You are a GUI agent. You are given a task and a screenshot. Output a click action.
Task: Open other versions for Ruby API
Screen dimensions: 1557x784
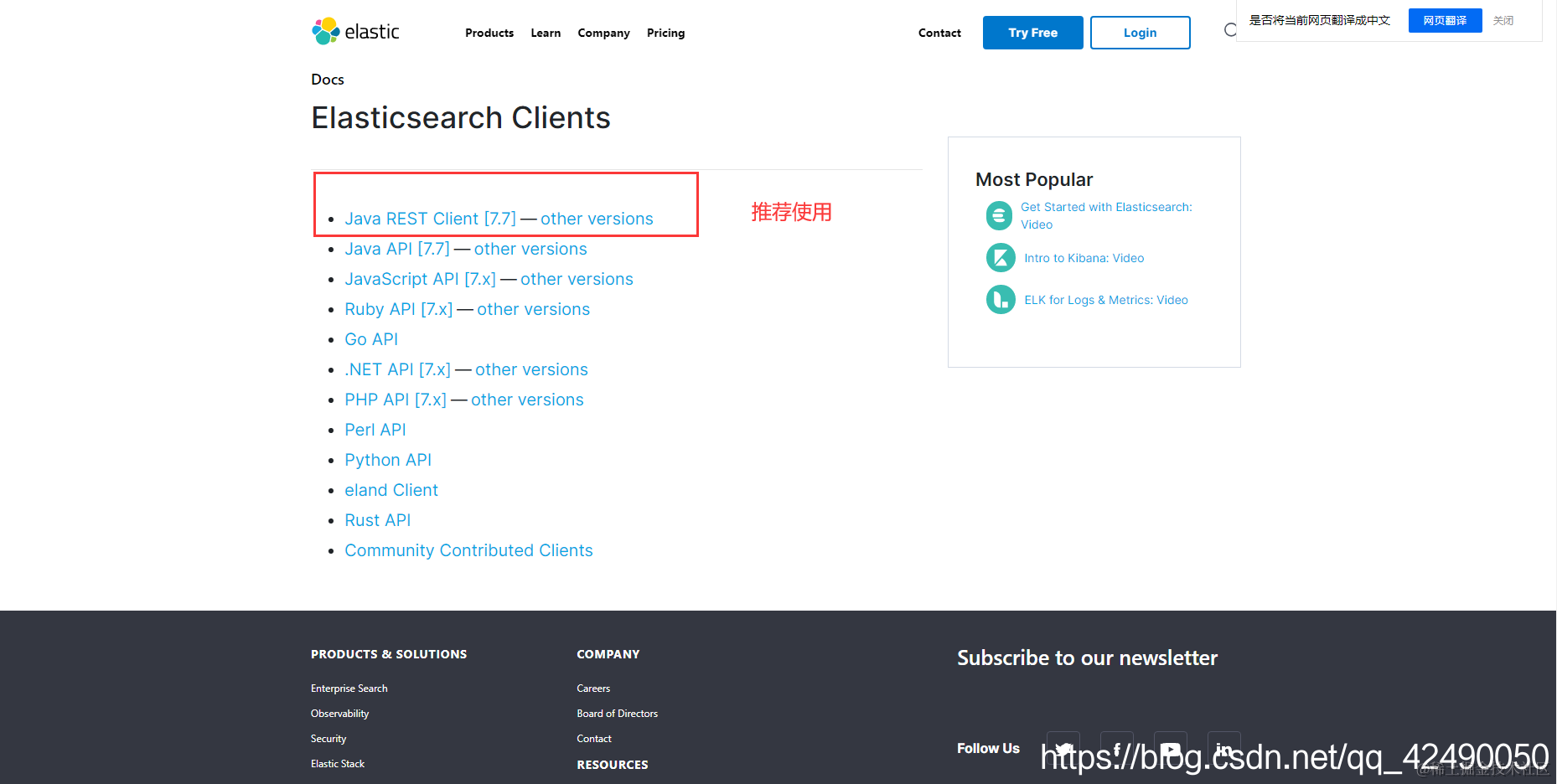coord(534,309)
